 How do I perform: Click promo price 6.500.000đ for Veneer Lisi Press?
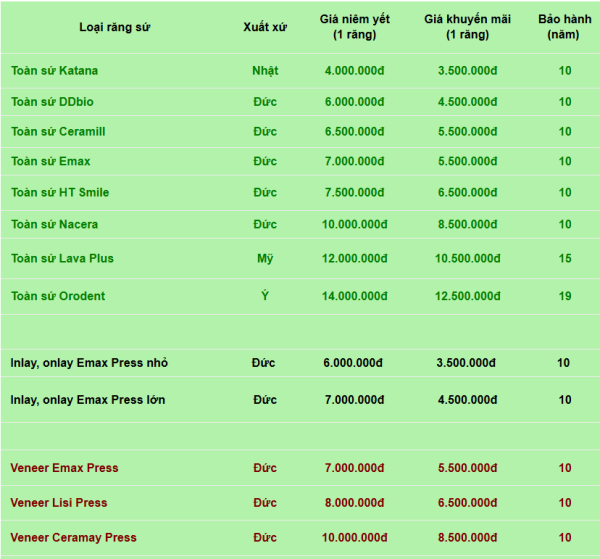(x=468, y=503)
